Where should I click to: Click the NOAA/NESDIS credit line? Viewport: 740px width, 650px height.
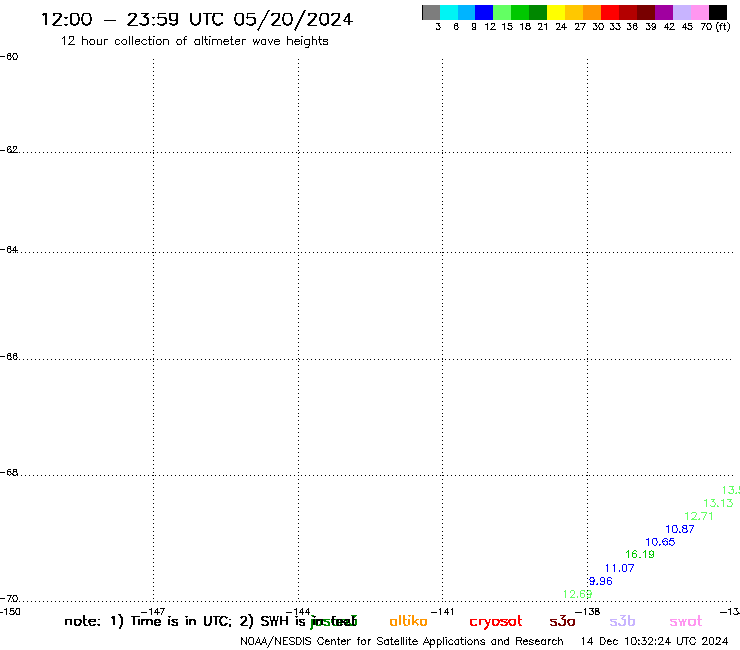click(402, 642)
